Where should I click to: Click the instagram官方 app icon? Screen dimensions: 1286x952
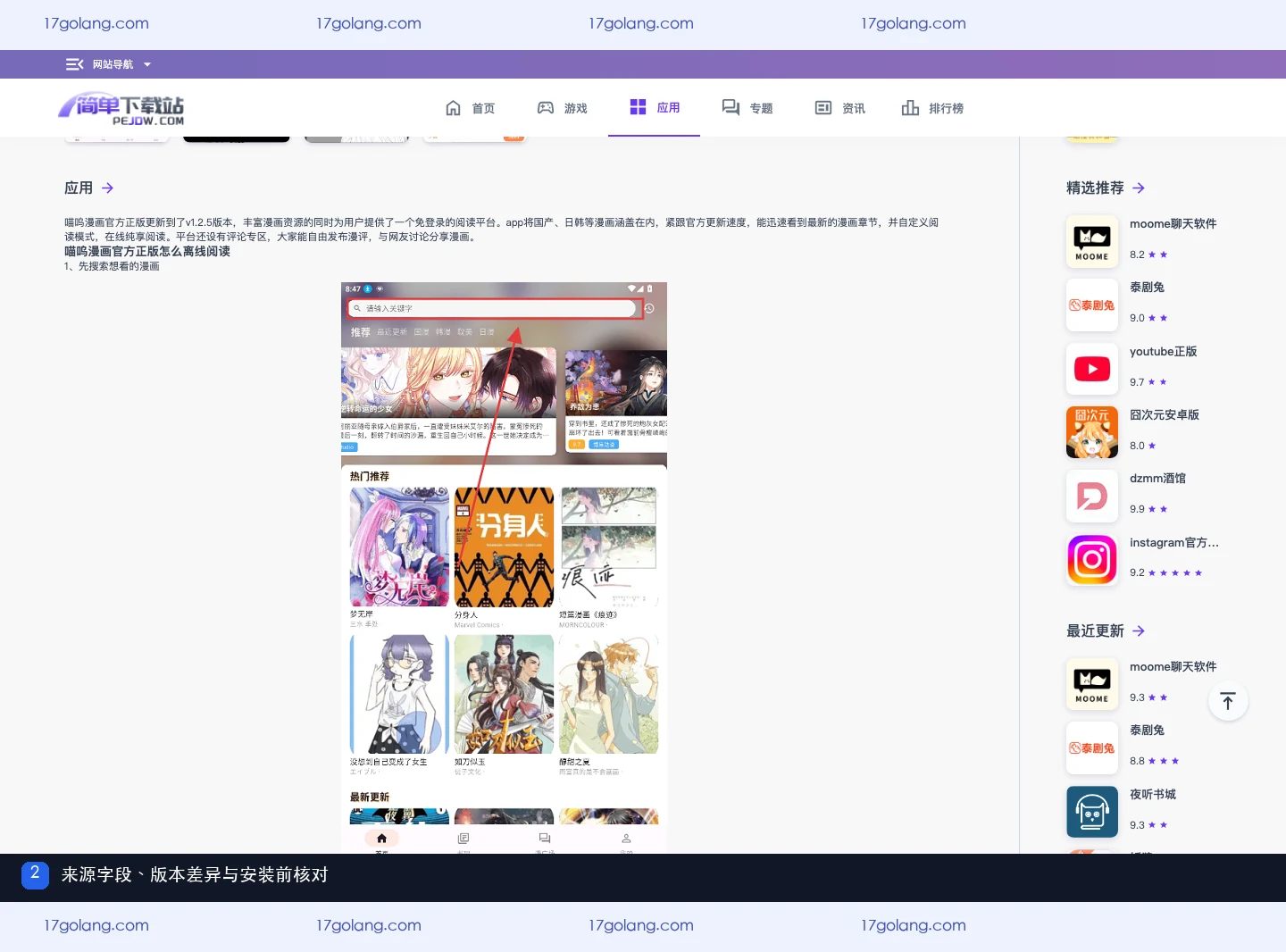1092,560
